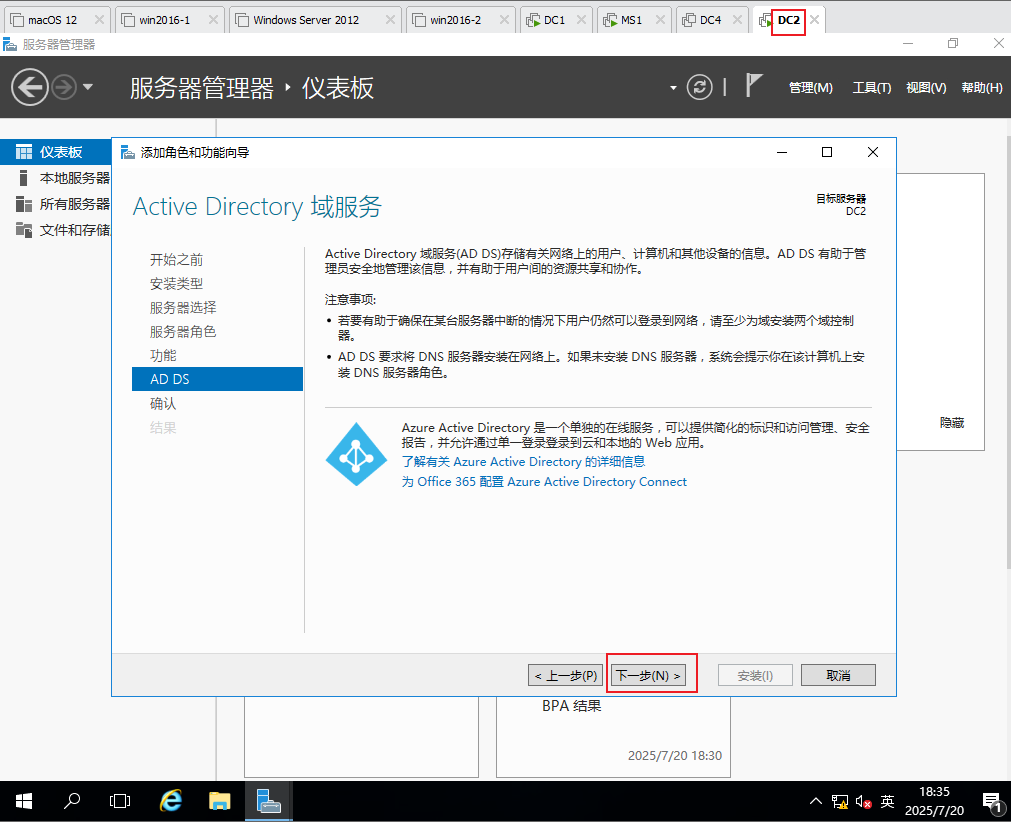
Task: Click the wizard title bar icon
Action: point(128,152)
